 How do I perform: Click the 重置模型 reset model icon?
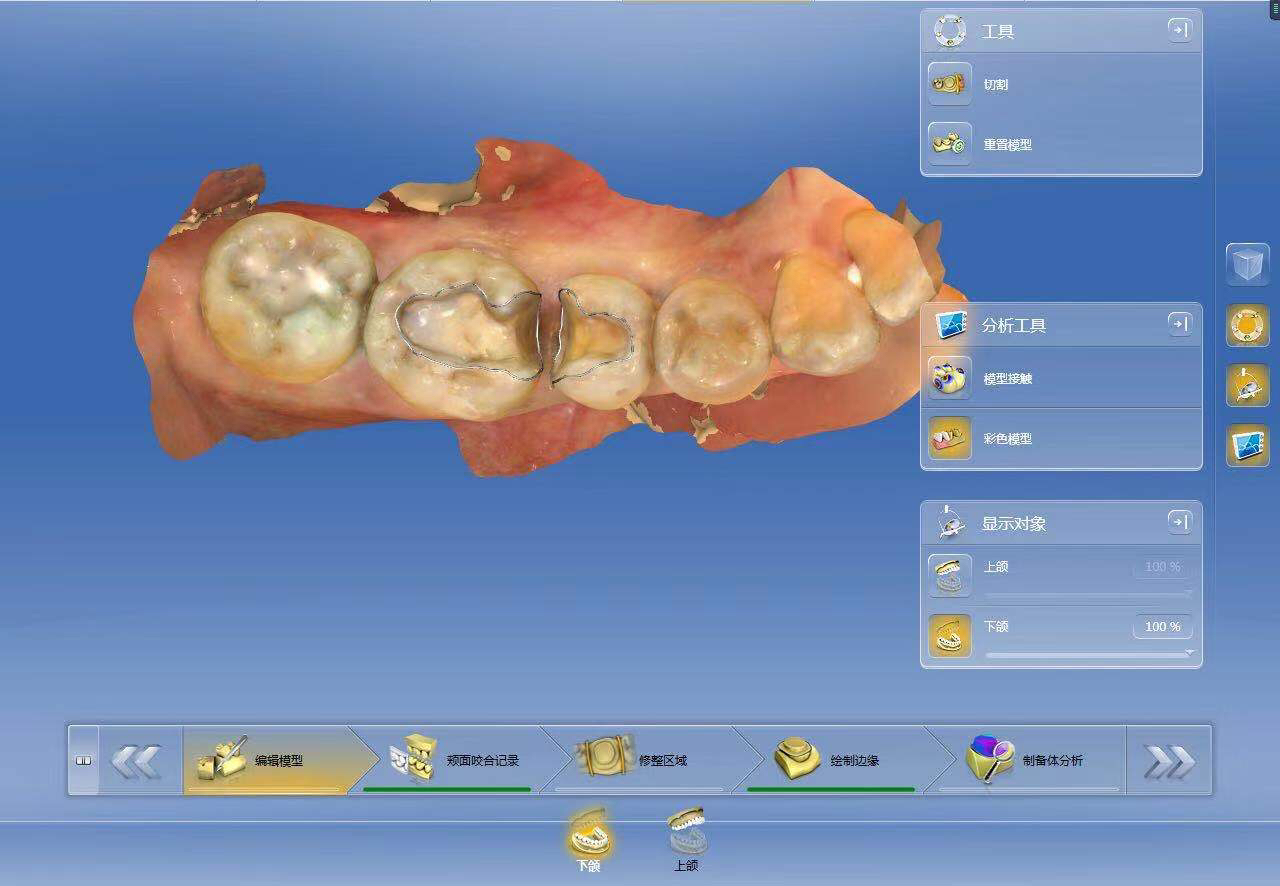[949, 144]
